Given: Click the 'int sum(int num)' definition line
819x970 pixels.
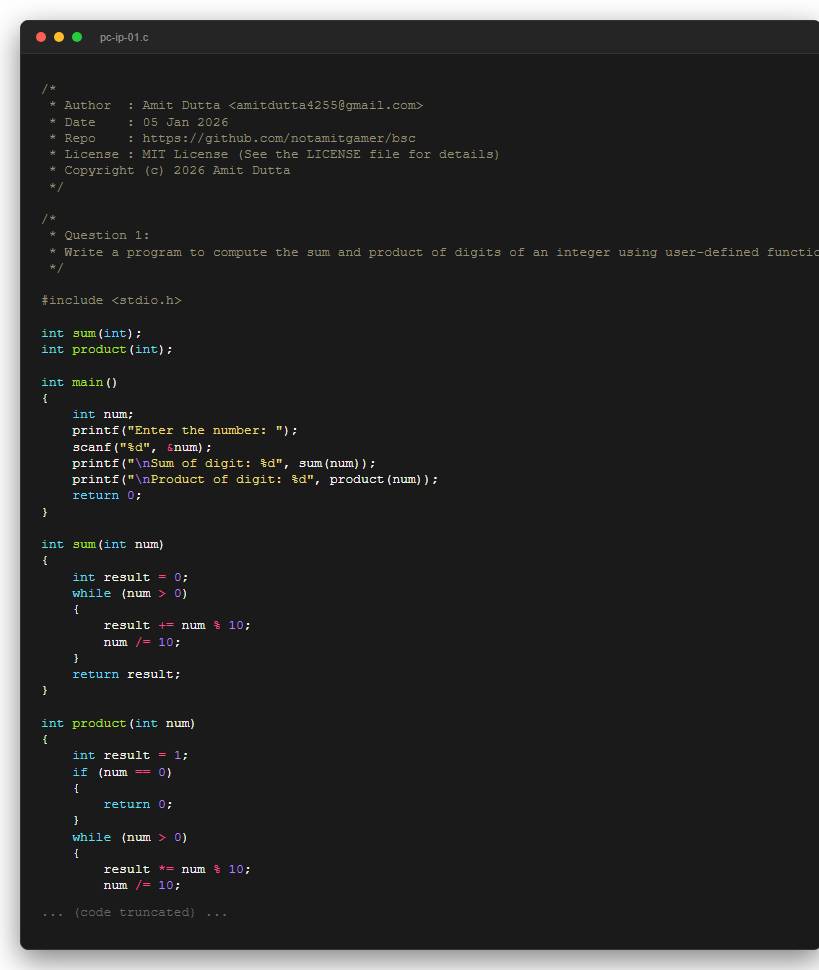Looking at the screenshot, I should point(103,544).
